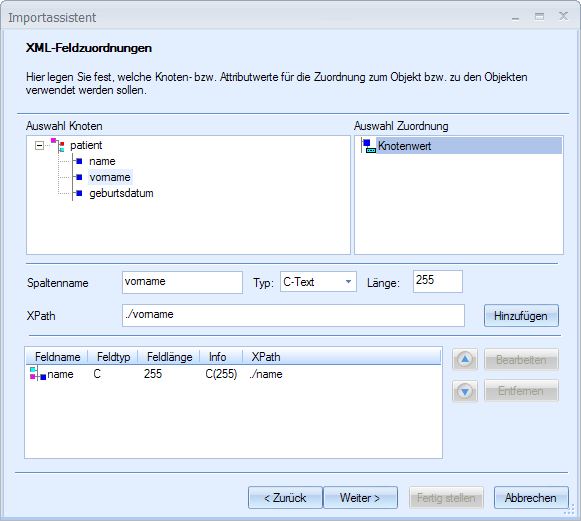Move field down with the down arrow
The height and width of the screenshot is (521, 581).
coord(465,391)
